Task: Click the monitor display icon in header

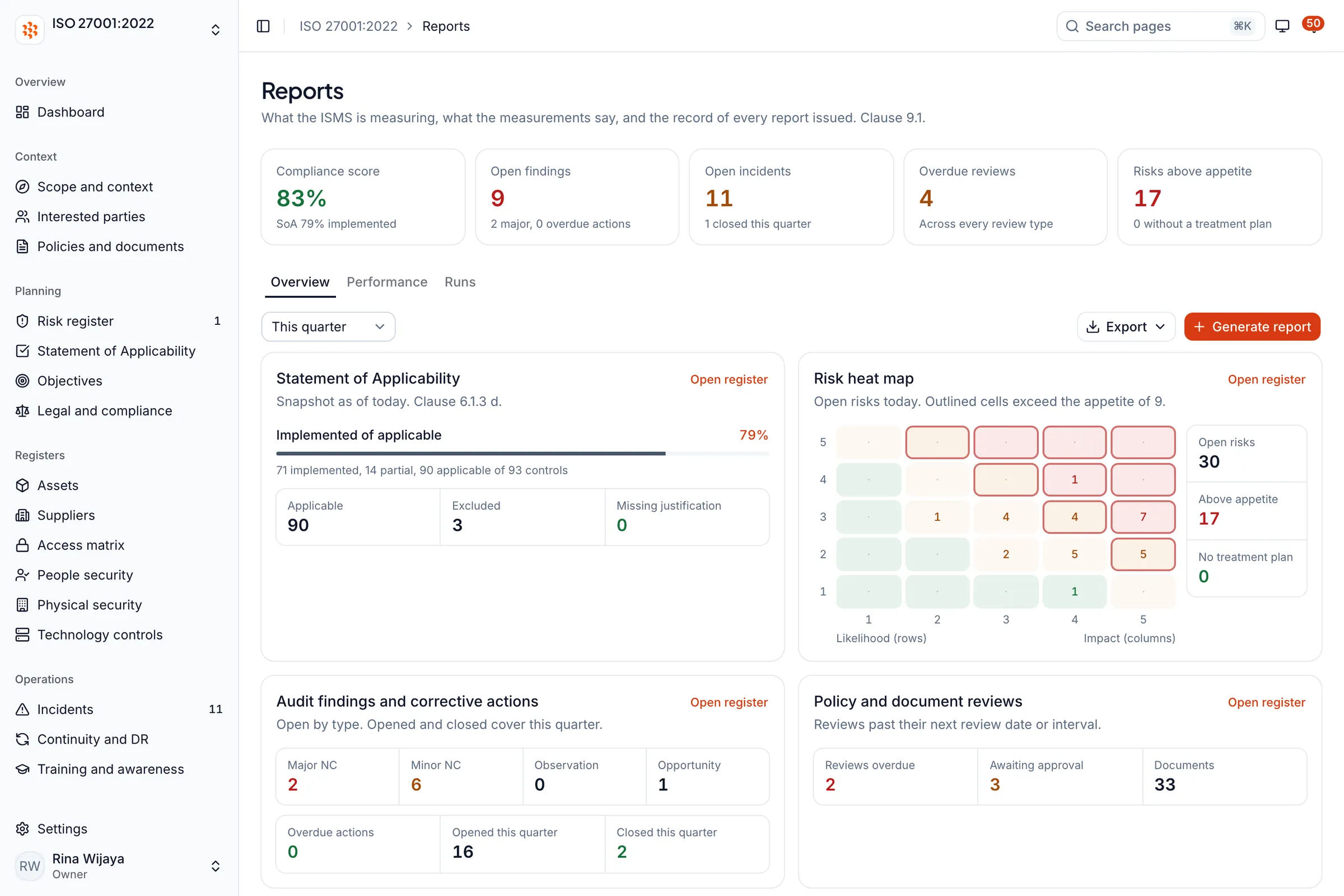Action: pos(1282,26)
